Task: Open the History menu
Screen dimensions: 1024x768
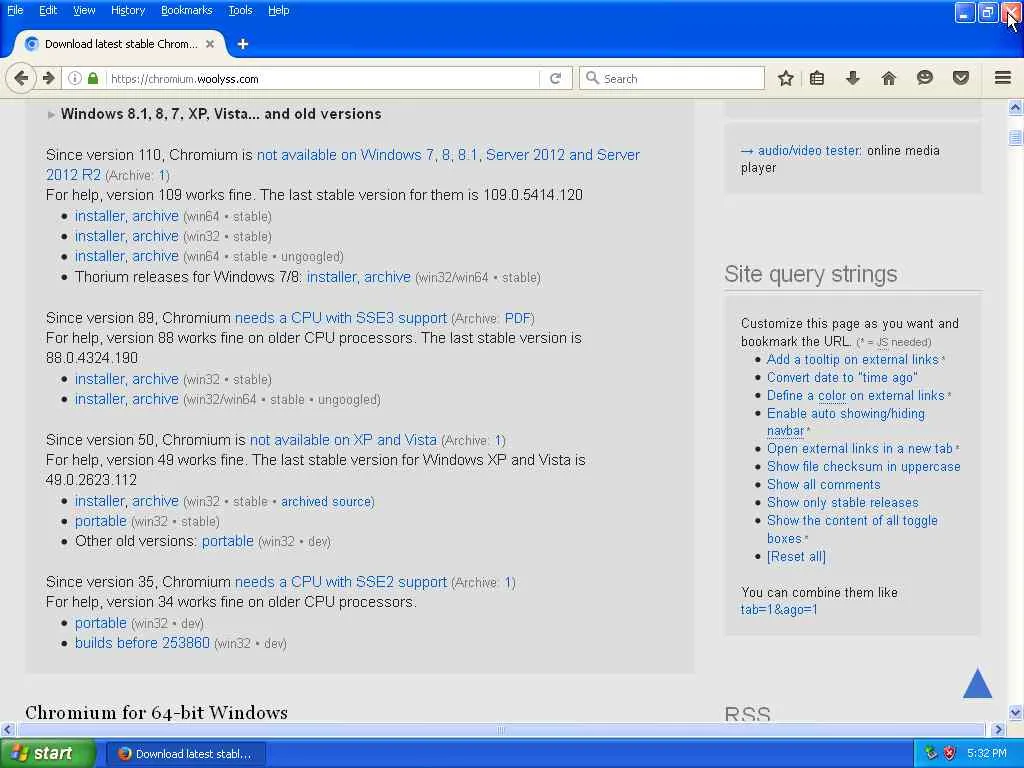Action: coord(128,10)
